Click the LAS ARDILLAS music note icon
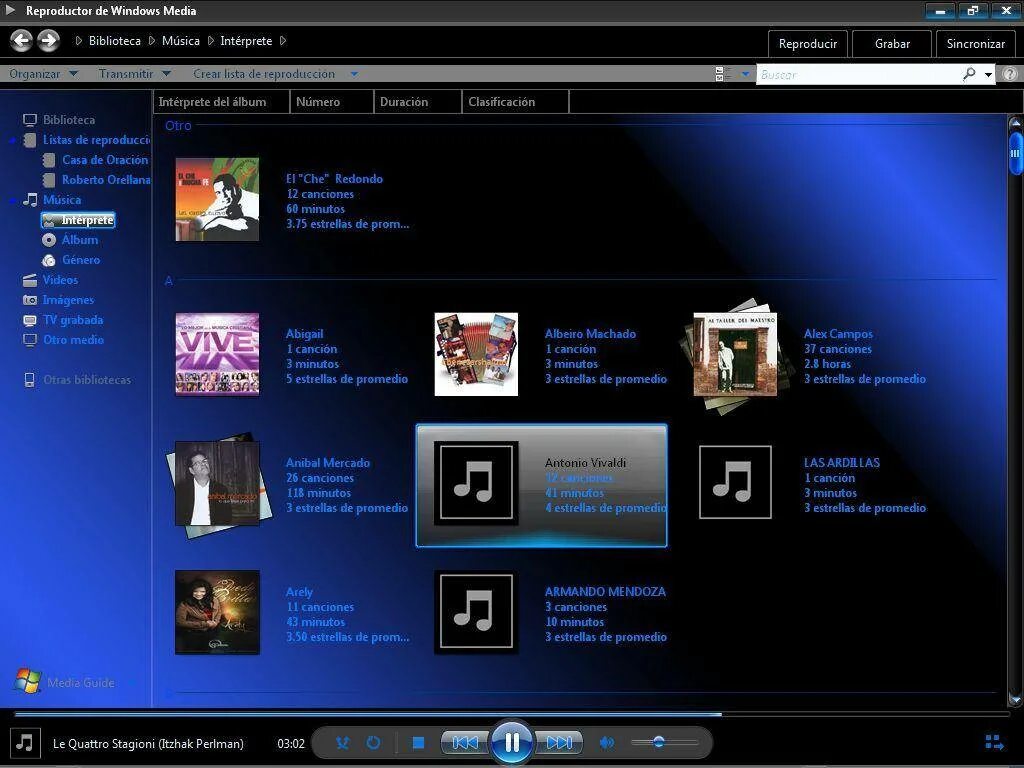This screenshot has width=1024, height=768. coord(735,483)
